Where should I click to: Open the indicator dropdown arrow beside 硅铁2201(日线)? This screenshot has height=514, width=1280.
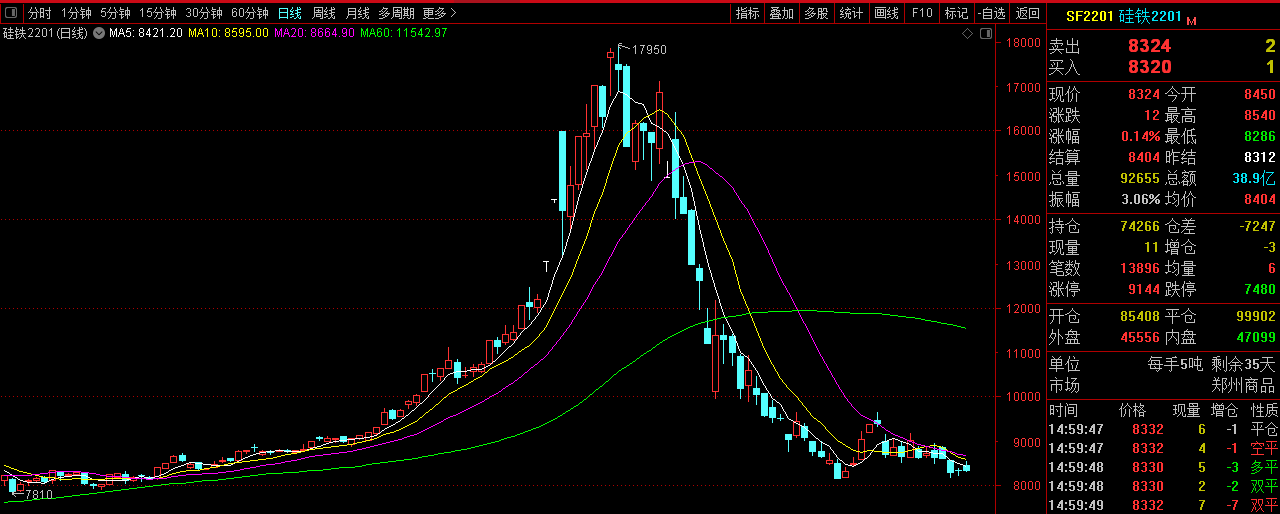[x=99, y=33]
